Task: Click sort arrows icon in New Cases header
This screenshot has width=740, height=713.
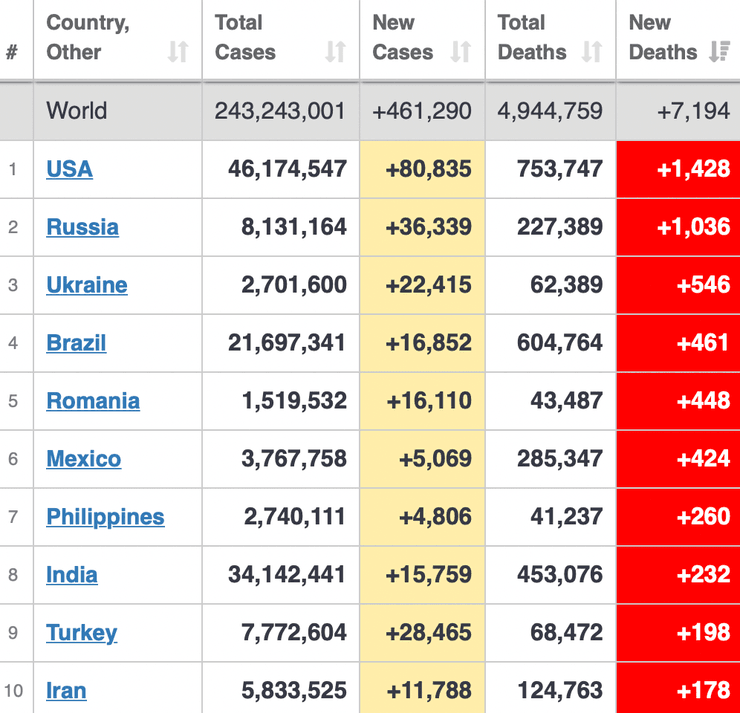Action: coord(460,52)
